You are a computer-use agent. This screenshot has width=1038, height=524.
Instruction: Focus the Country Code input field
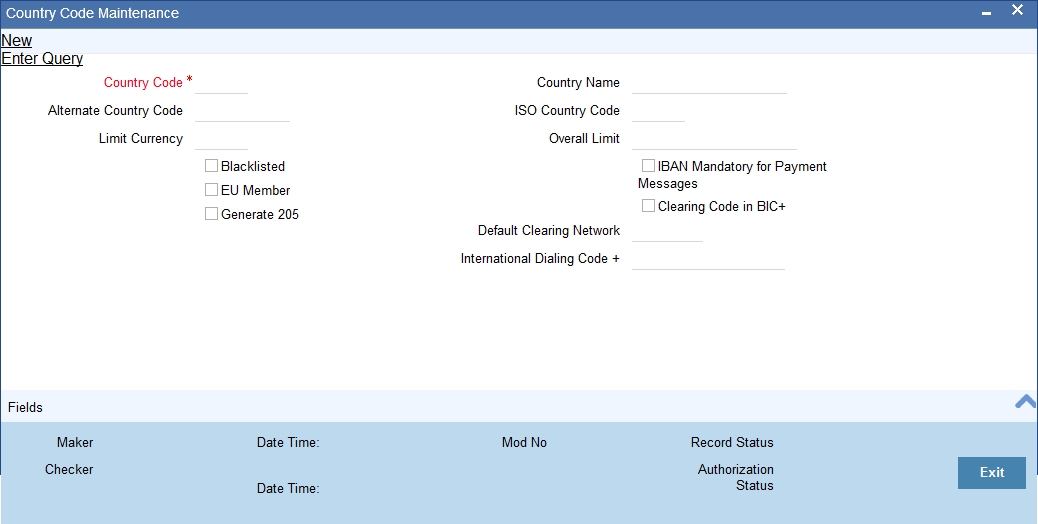(221, 83)
